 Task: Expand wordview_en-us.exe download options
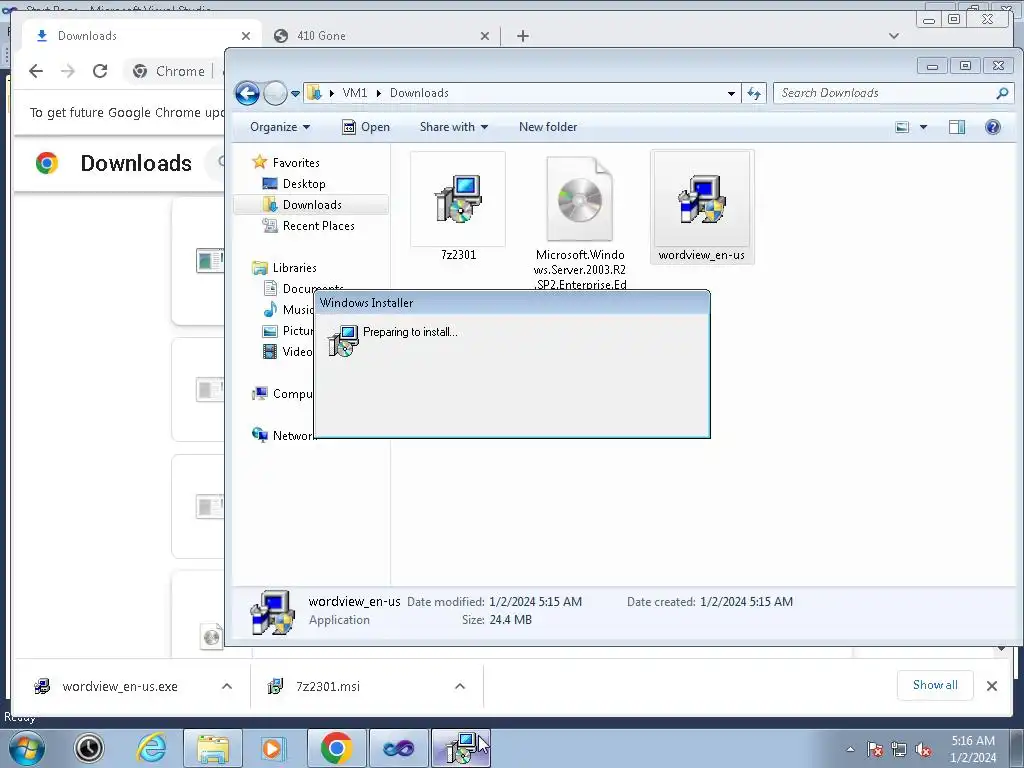click(227, 686)
